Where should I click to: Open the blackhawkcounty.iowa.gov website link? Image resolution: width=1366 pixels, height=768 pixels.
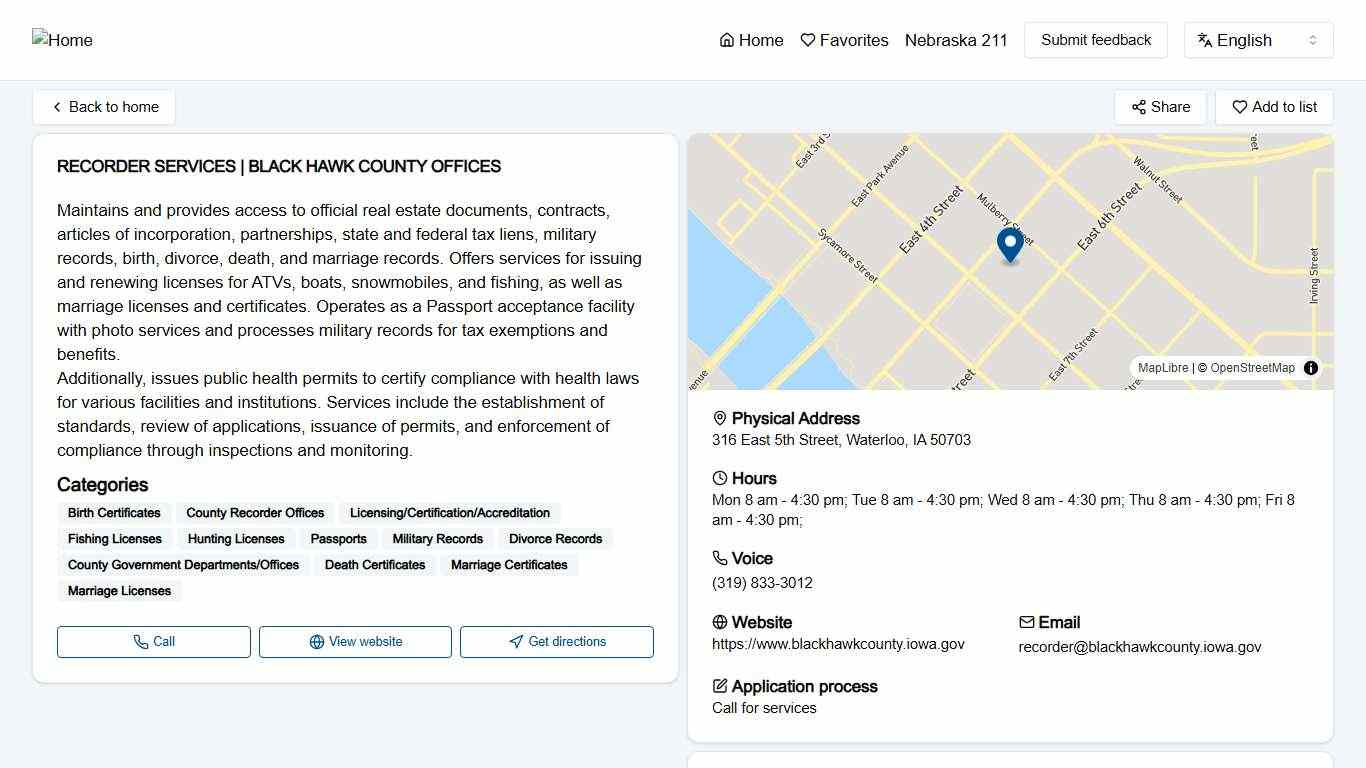(x=838, y=644)
